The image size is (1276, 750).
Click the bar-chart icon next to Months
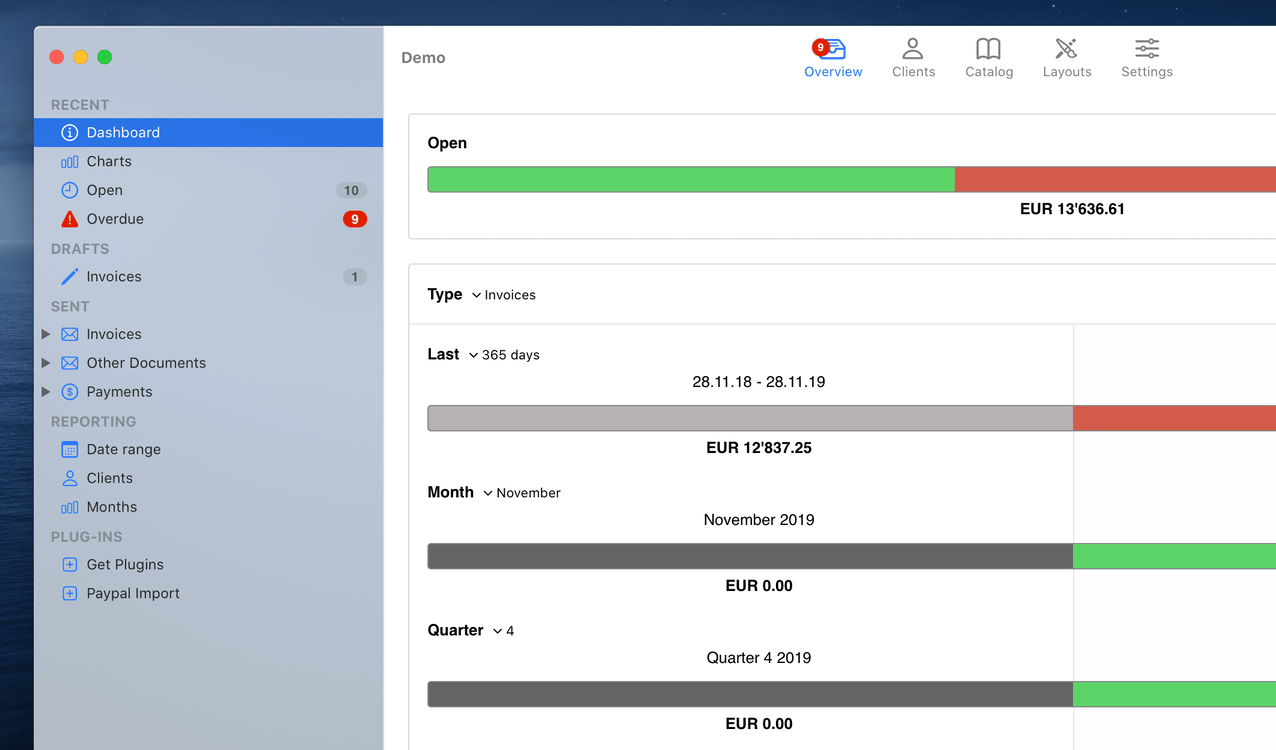[68, 507]
